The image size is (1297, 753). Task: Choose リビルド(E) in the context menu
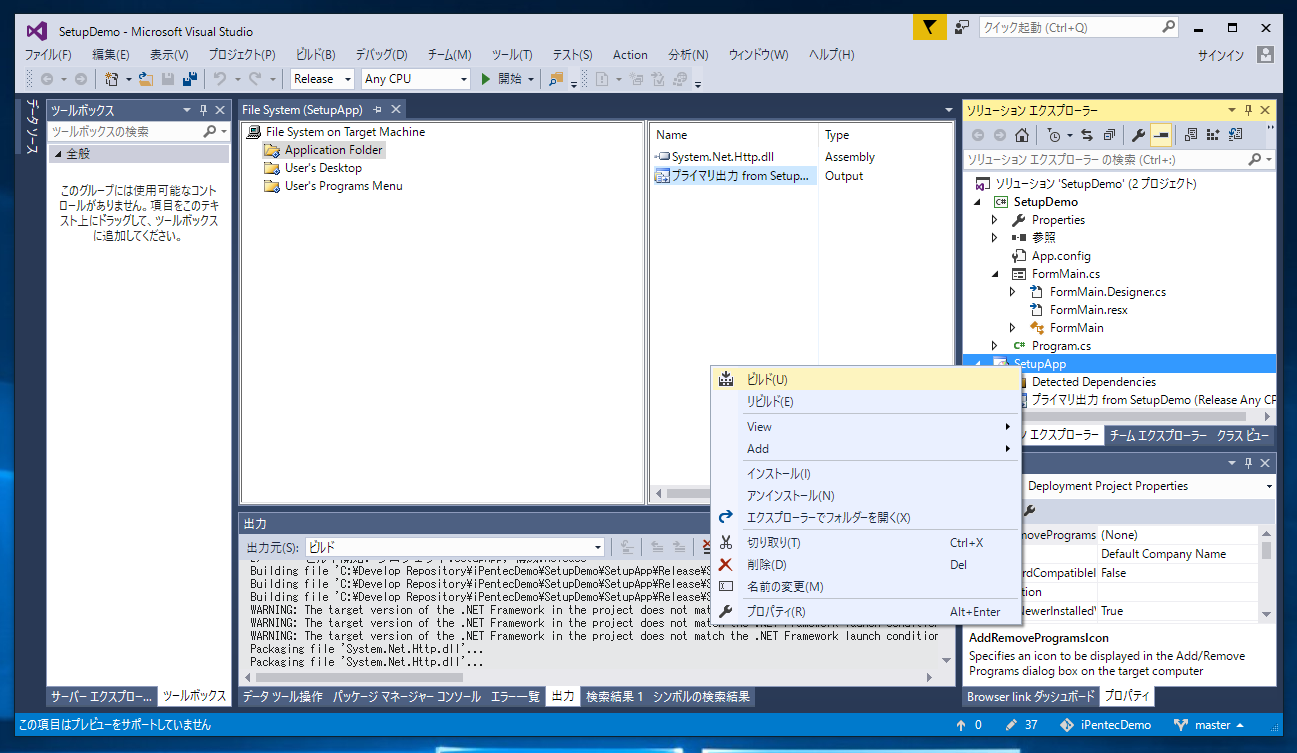point(866,402)
